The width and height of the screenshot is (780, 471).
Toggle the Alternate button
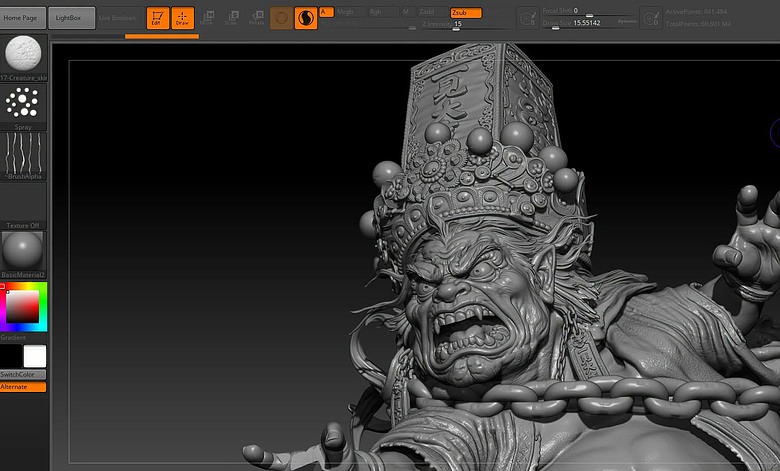23,387
